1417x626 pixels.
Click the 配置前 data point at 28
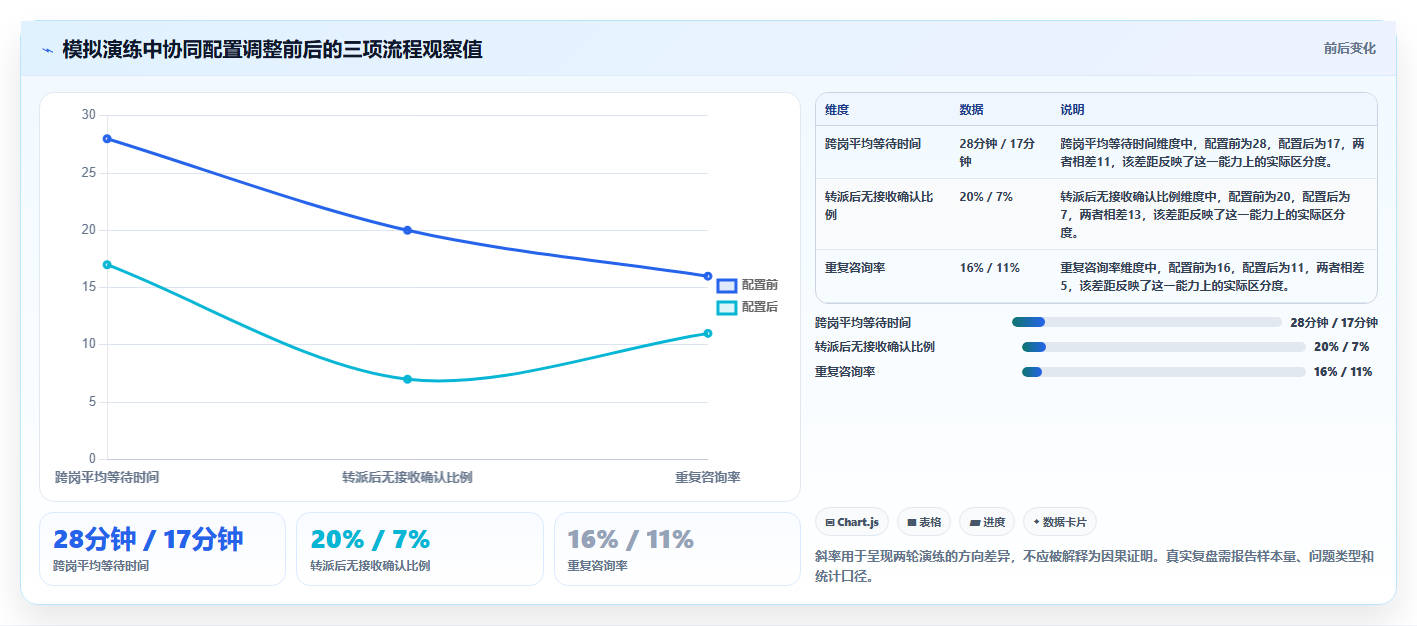(107, 138)
